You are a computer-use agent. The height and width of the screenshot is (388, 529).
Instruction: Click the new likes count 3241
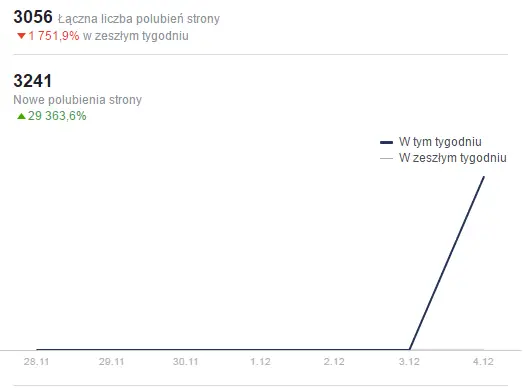click(x=33, y=81)
